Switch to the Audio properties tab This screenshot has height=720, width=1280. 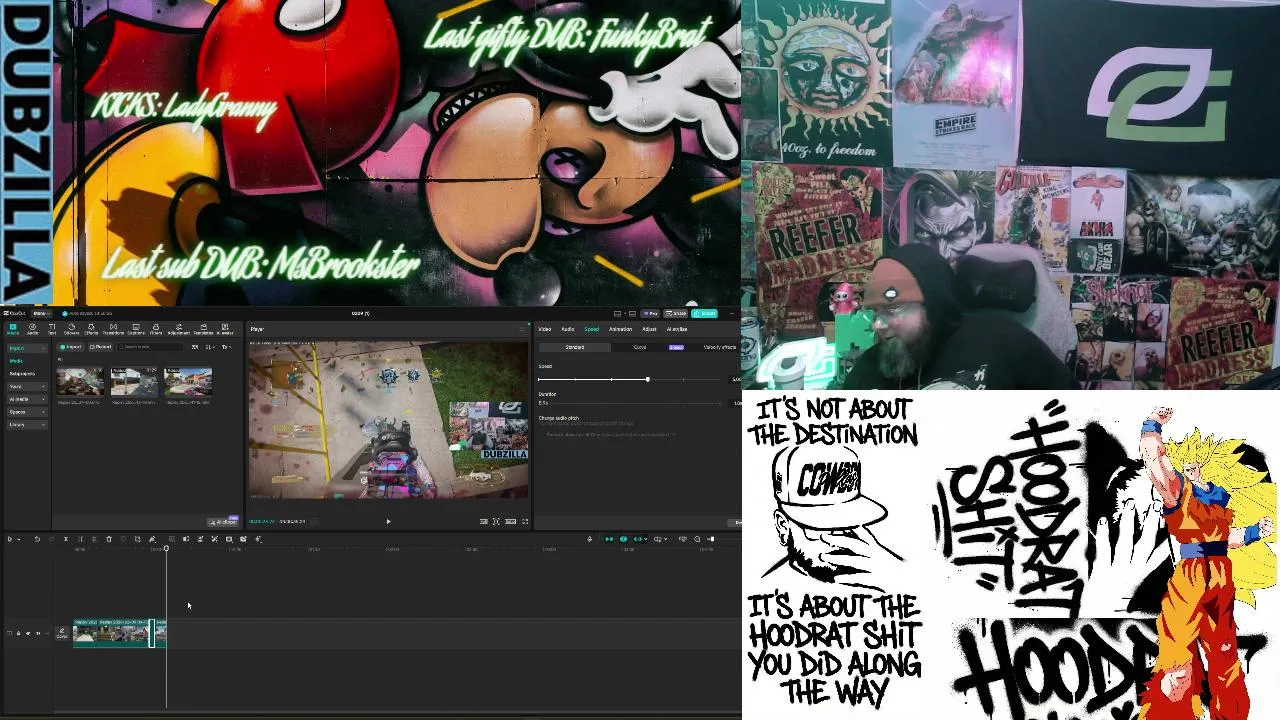tap(568, 329)
